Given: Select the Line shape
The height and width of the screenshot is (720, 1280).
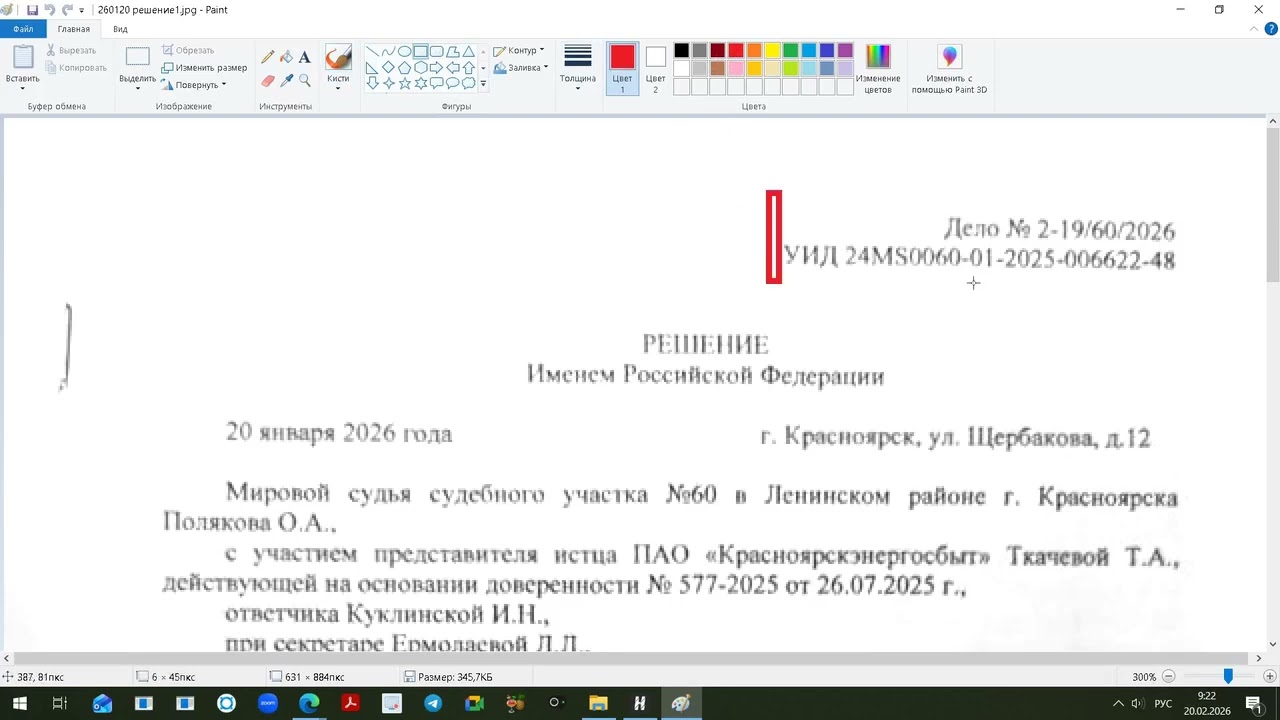Looking at the screenshot, I should [372, 51].
